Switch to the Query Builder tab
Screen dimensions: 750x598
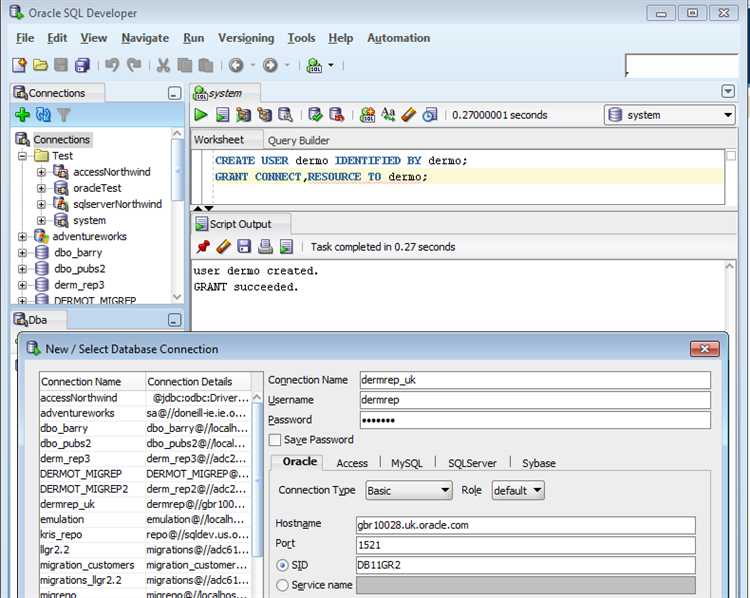pos(298,141)
